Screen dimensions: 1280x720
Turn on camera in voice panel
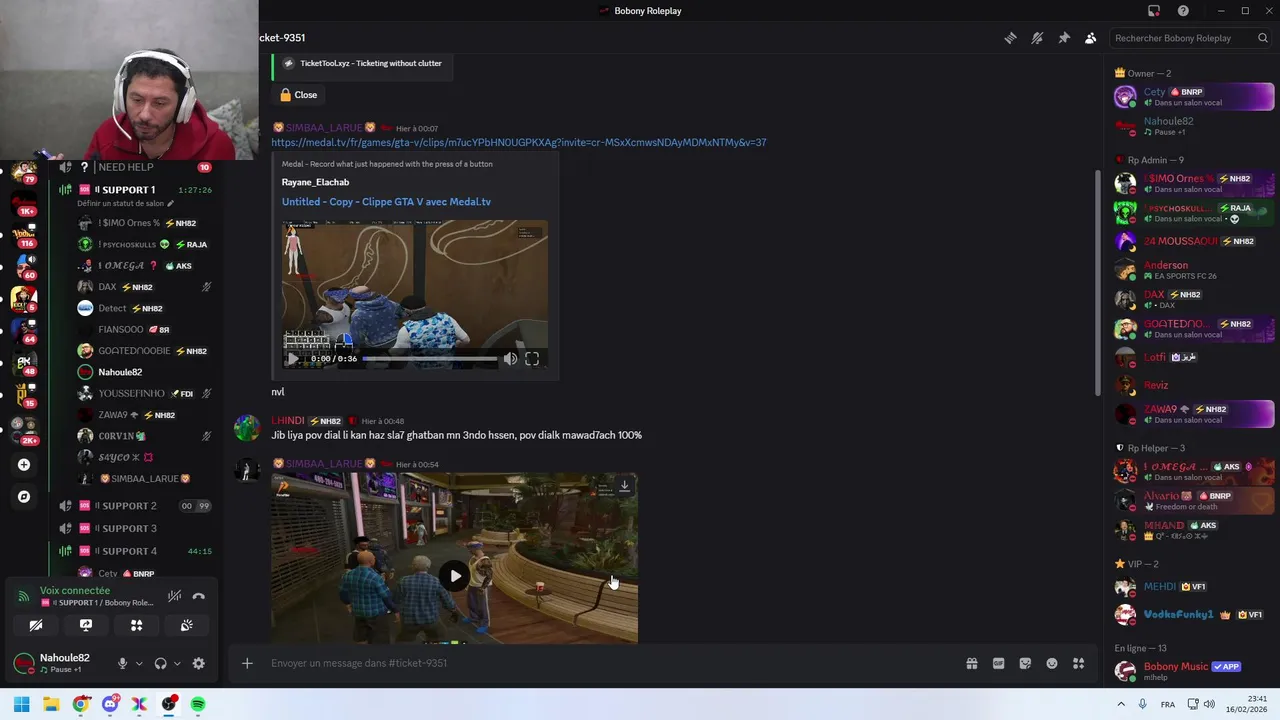click(35, 626)
